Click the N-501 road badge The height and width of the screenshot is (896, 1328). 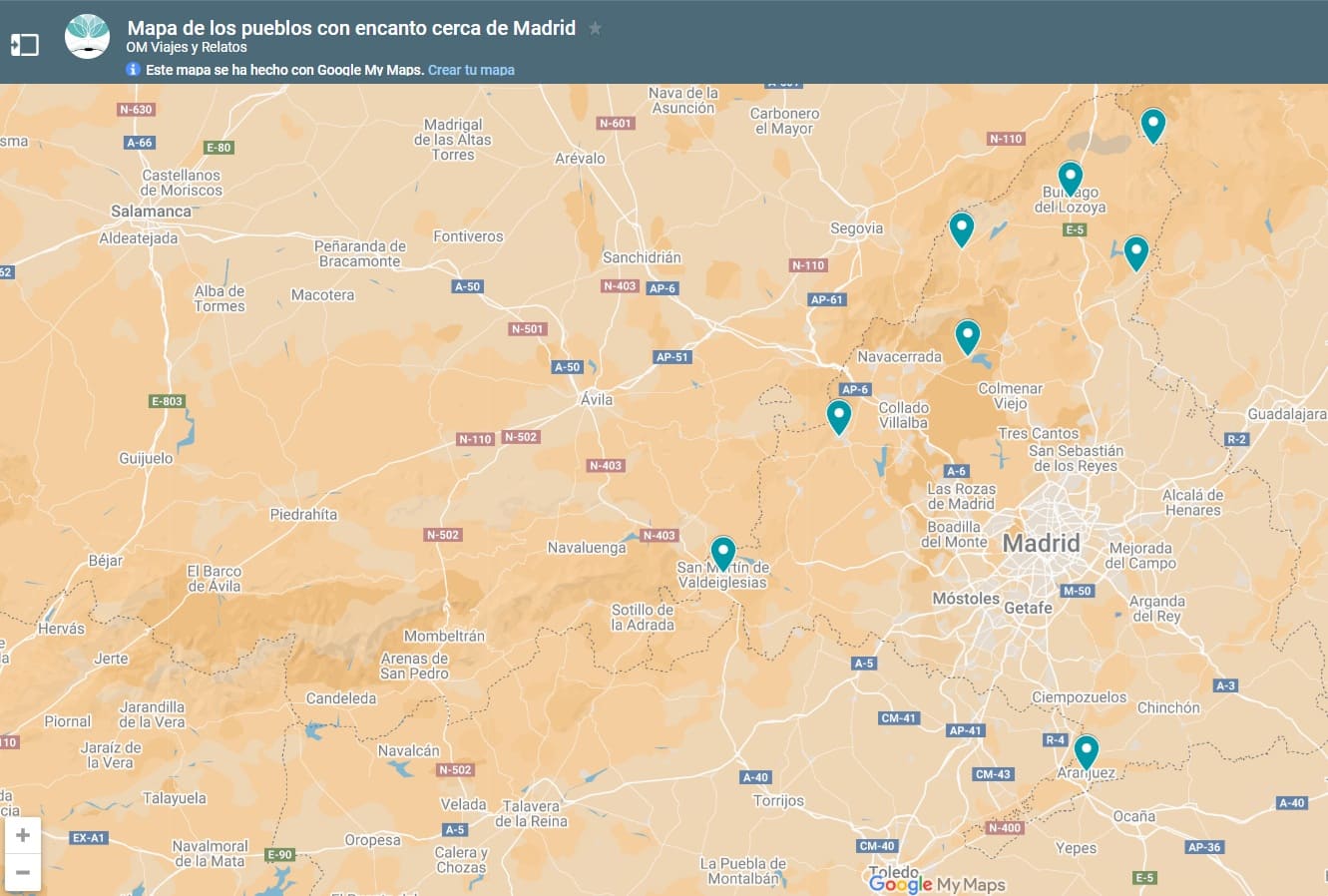[527, 329]
